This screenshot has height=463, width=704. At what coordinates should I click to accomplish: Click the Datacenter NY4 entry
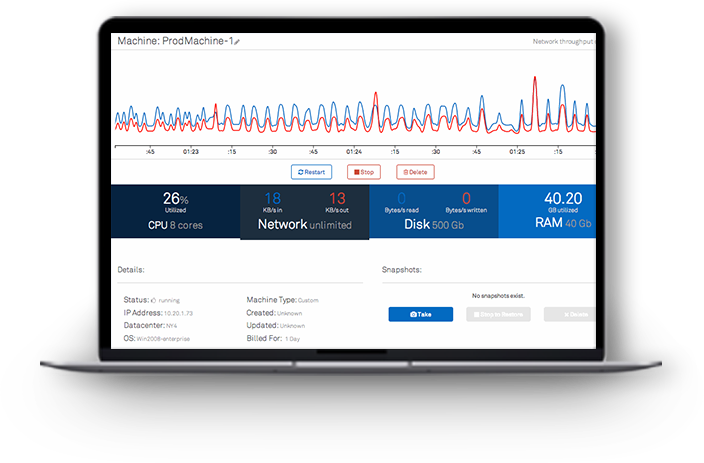[x=150, y=325]
